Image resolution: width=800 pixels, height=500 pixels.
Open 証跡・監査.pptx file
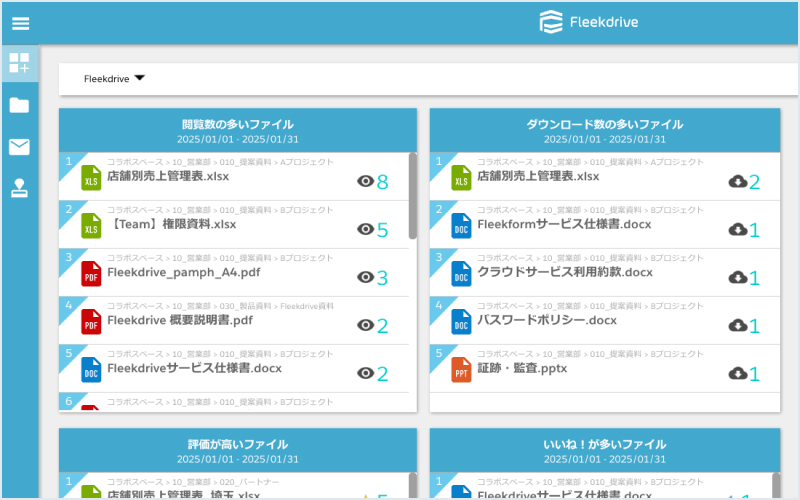tap(522, 368)
